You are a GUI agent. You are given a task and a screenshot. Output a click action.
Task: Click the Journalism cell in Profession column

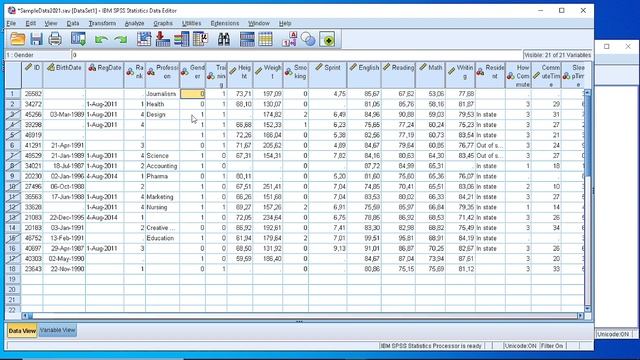(x=162, y=94)
